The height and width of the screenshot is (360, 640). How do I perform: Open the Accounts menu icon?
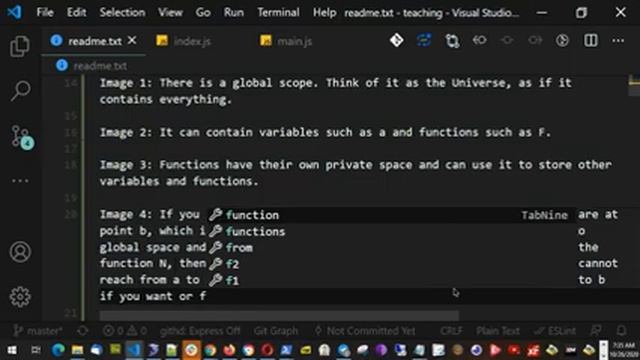tap(20, 251)
